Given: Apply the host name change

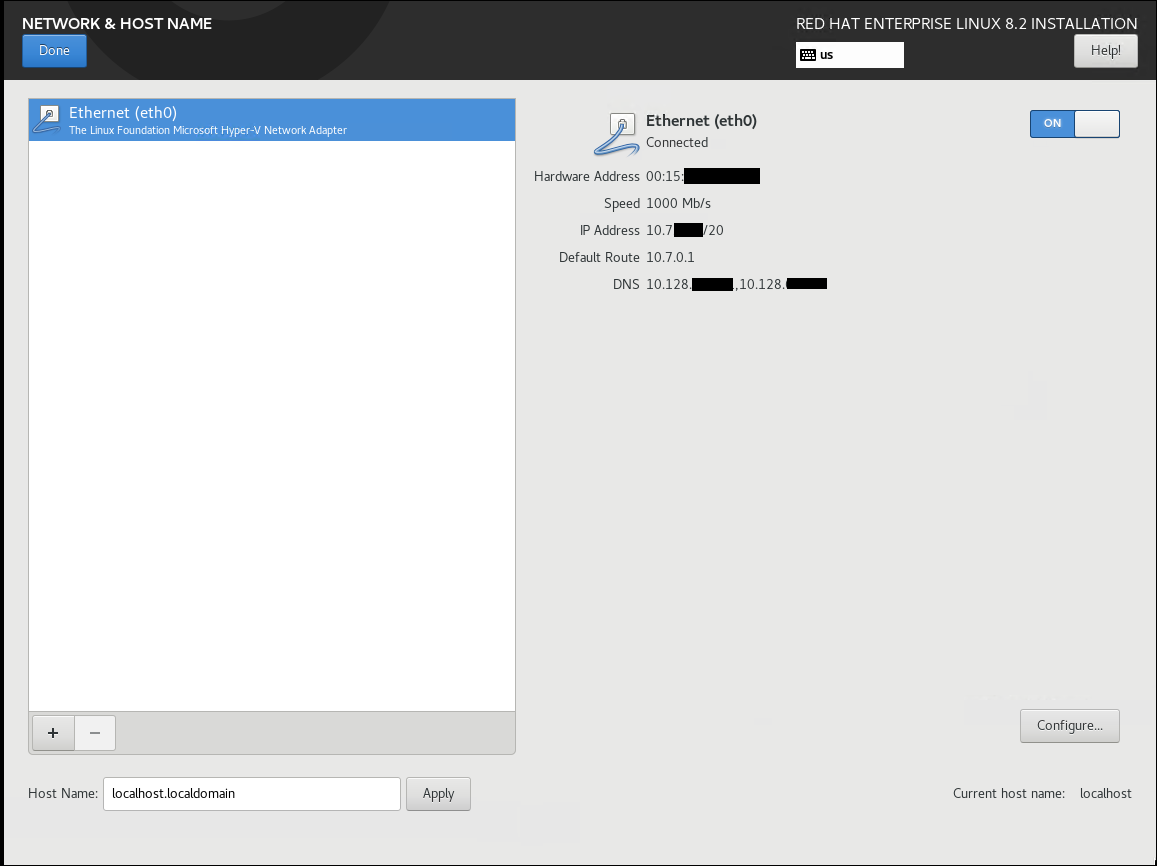Looking at the screenshot, I should [x=438, y=794].
